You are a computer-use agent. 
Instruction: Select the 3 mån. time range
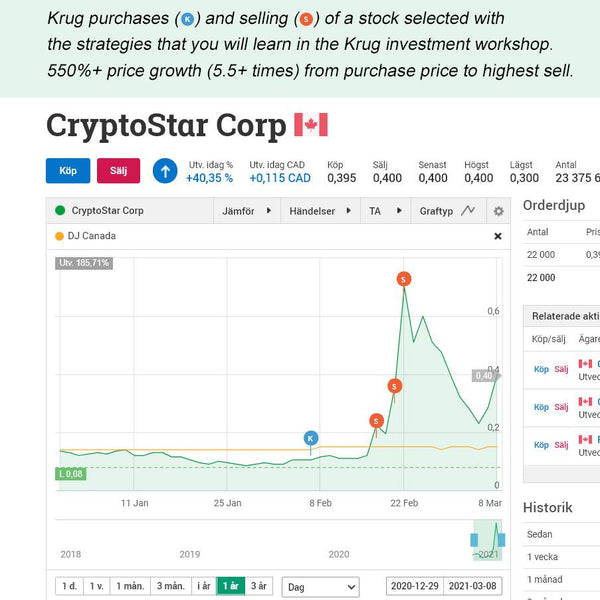171,586
